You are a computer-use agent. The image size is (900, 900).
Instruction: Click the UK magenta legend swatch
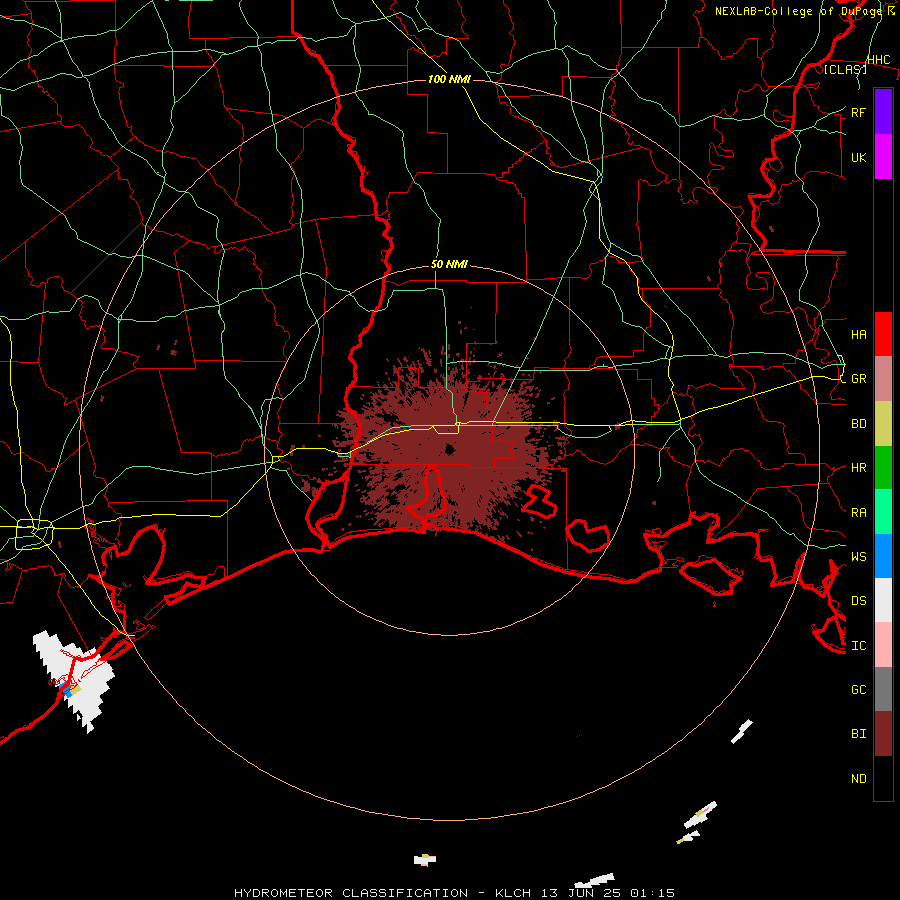[883, 157]
